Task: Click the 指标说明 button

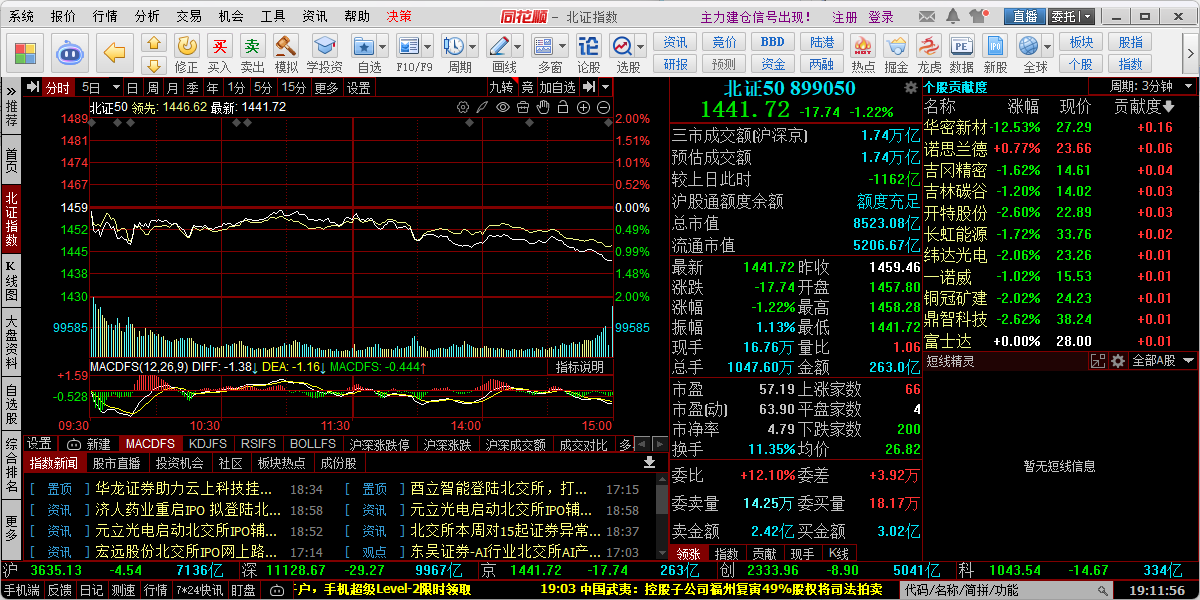Action: [579, 367]
